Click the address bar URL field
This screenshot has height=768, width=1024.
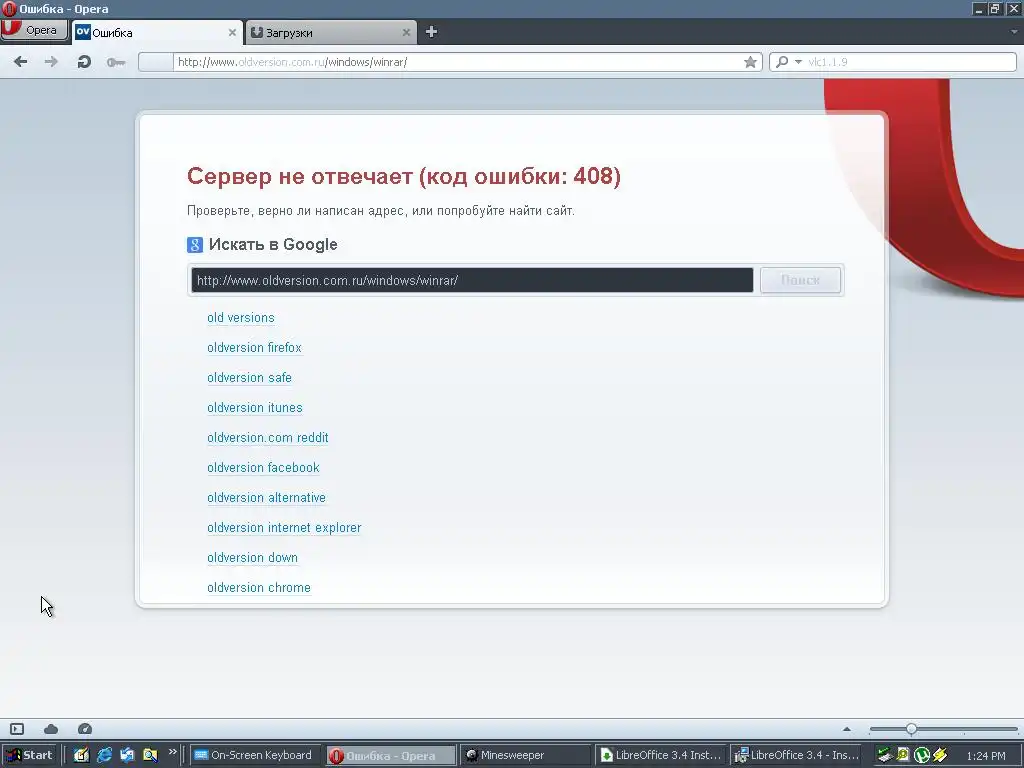[457, 62]
